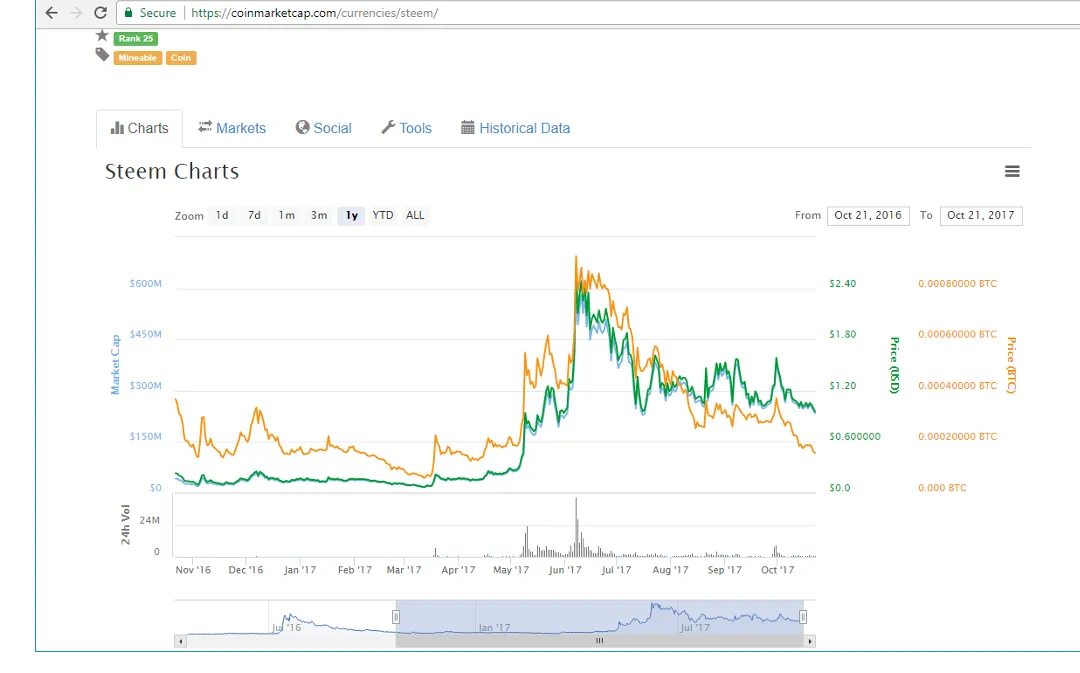Click the browser forward arrow
This screenshot has width=1080, height=673.
click(x=76, y=12)
